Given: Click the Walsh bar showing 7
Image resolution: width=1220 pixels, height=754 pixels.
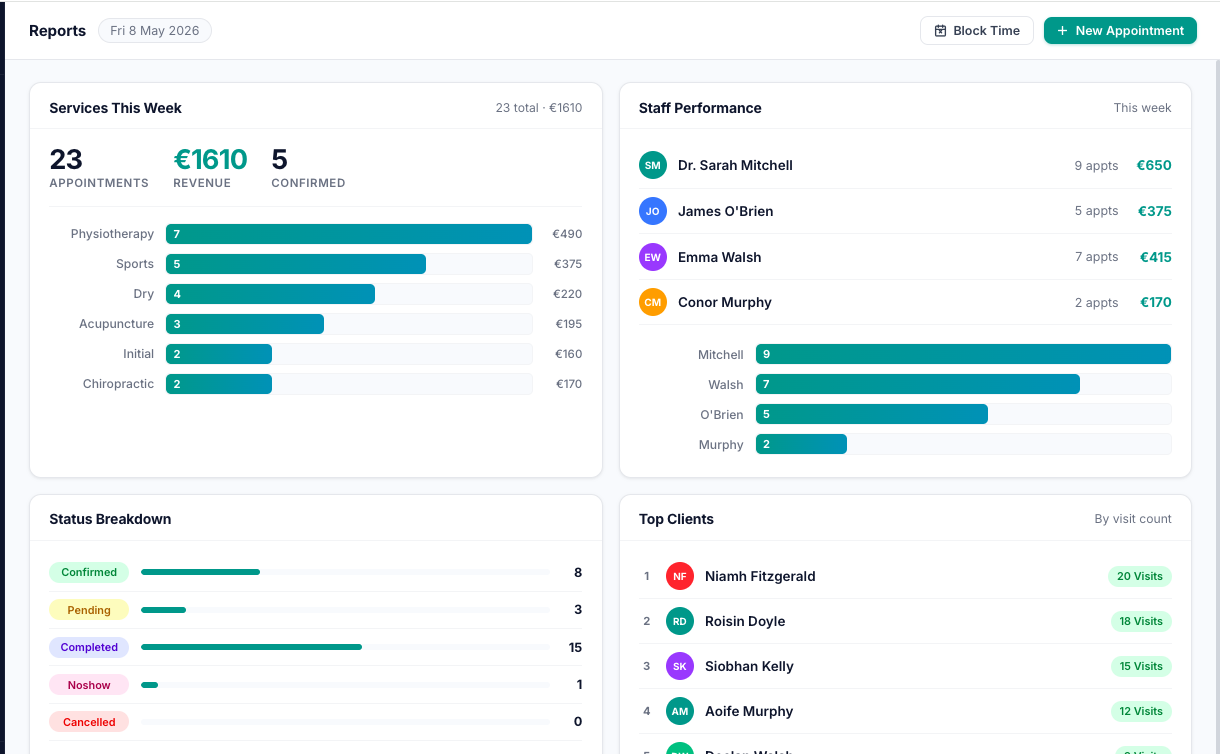Looking at the screenshot, I should coord(918,384).
